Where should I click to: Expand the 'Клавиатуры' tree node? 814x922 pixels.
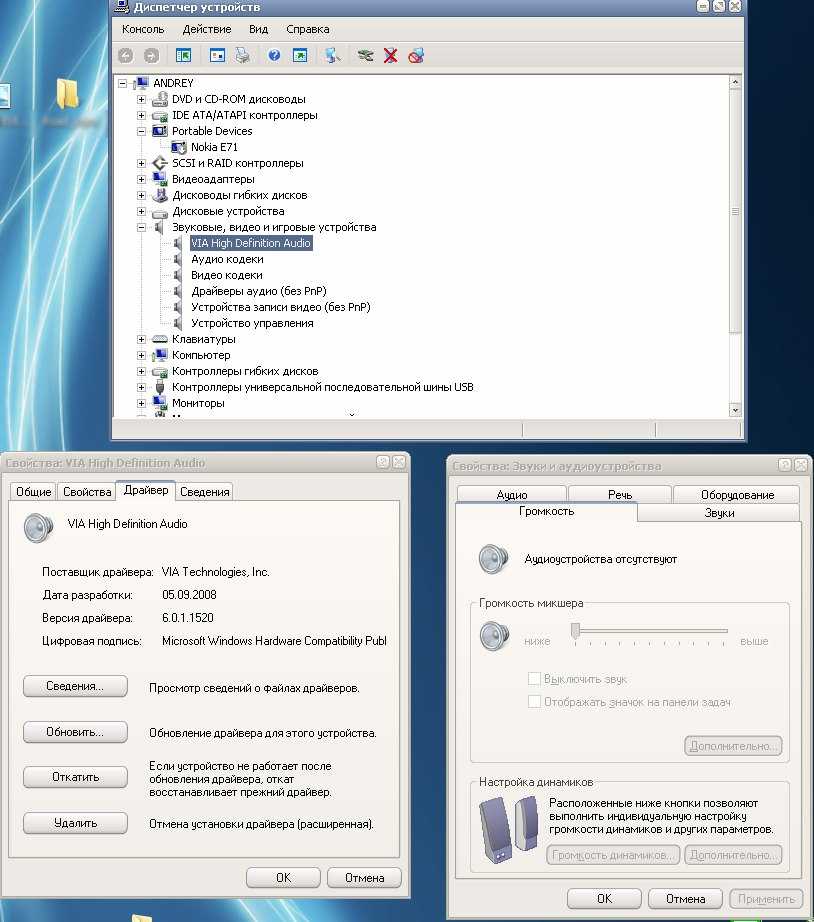pos(142,339)
